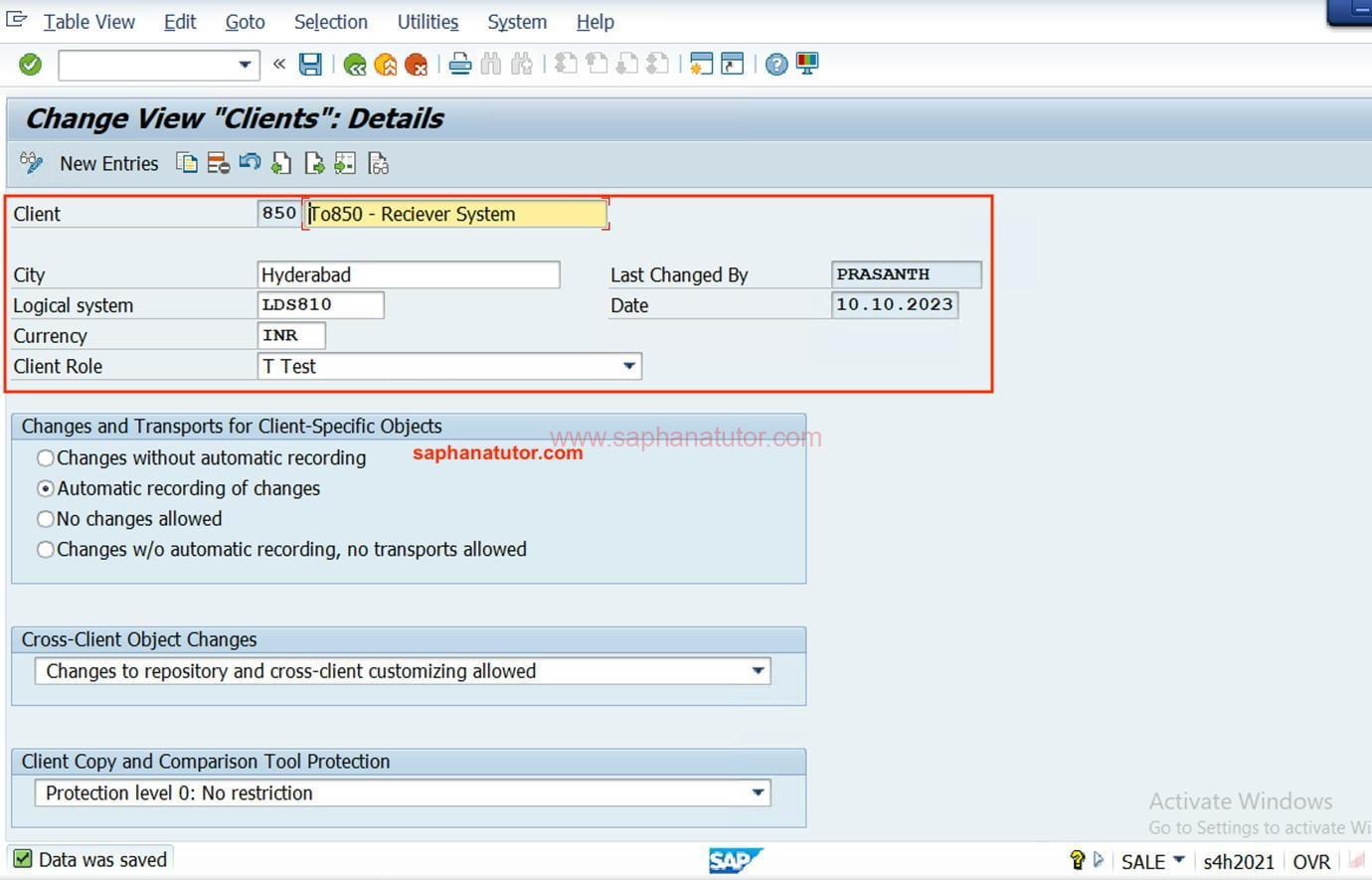This screenshot has height=880, width=1372.
Task: Open the Selection menu
Action: [x=331, y=22]
